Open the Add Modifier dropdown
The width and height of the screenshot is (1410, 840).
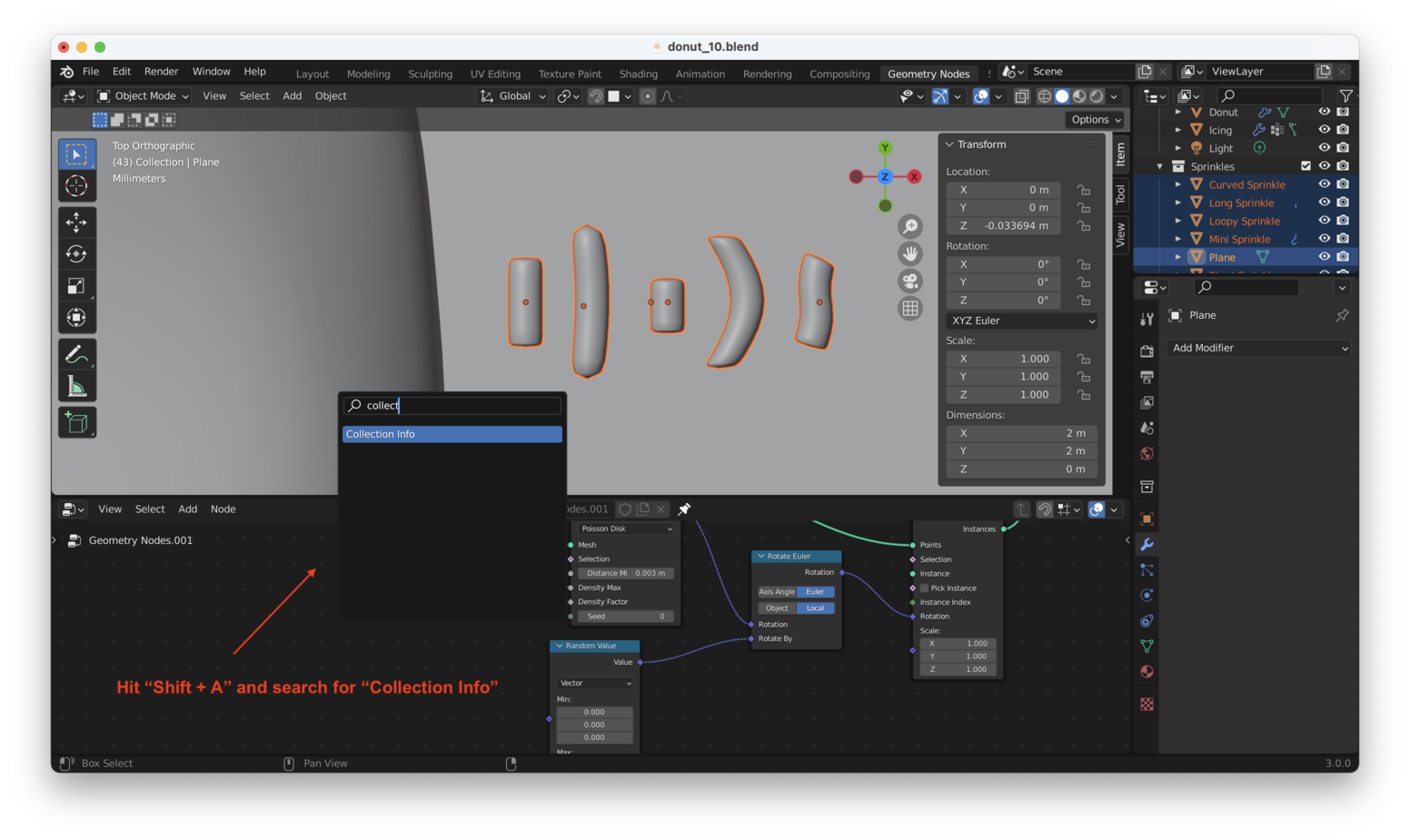pos(1258,348)
